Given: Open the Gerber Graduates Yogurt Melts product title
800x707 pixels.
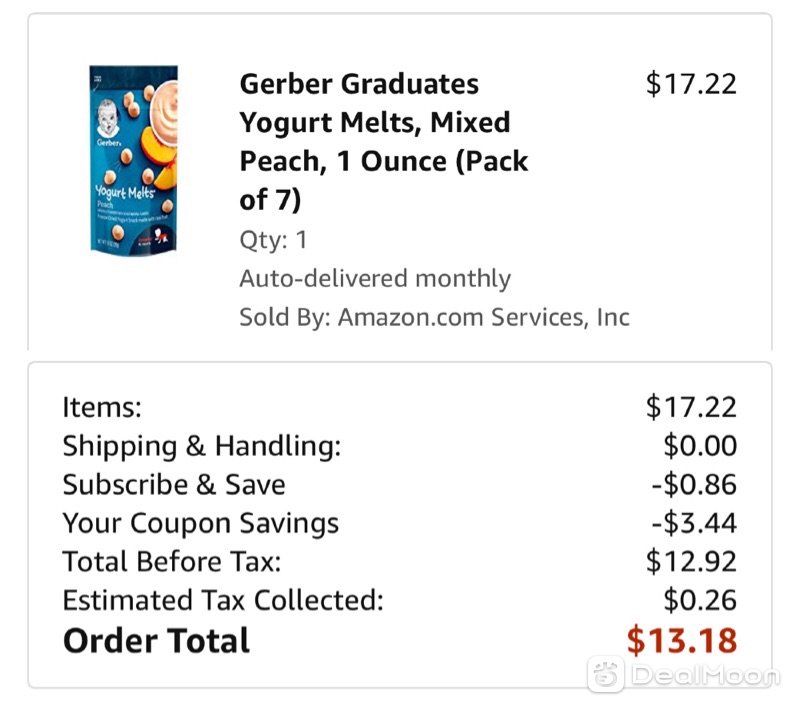Looking at the screenshot, I should click(384, 141).
